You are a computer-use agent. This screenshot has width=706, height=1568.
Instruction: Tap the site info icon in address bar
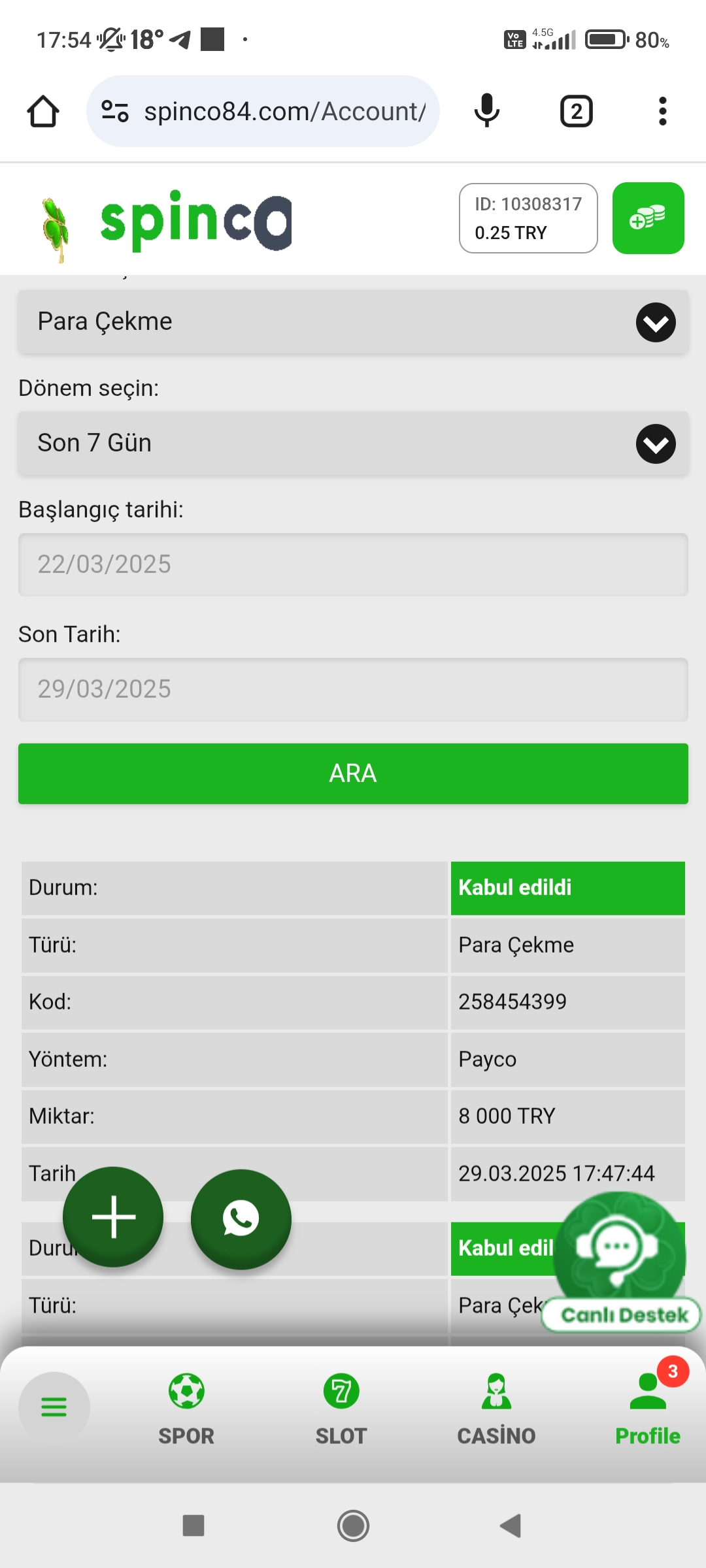pos(115,111)
